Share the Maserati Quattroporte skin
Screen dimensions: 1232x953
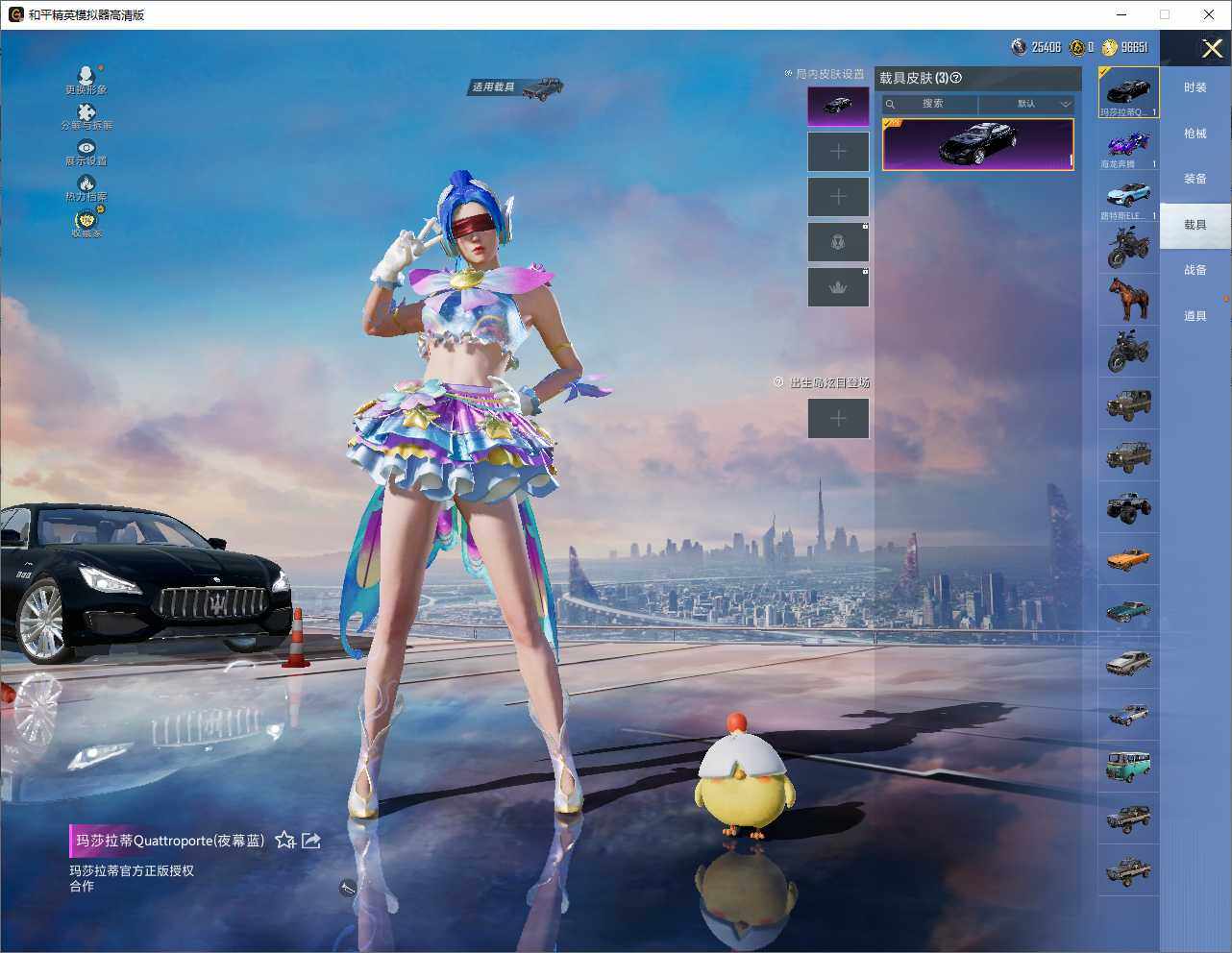click(311, 841)
